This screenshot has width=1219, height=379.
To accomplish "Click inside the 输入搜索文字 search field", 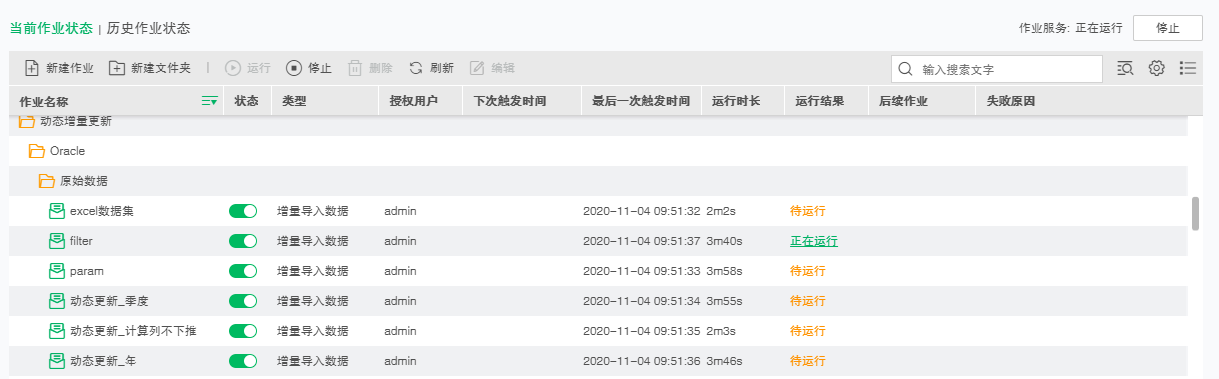I will (x=996, y=69).
